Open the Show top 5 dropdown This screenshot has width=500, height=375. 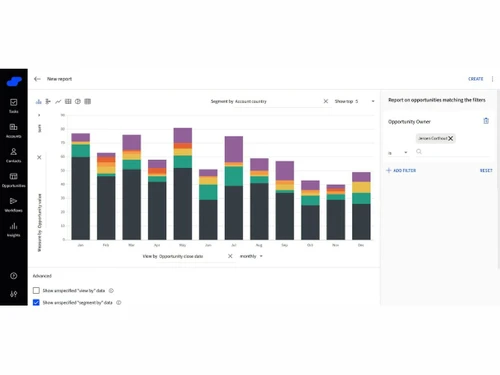coord(354,101)
